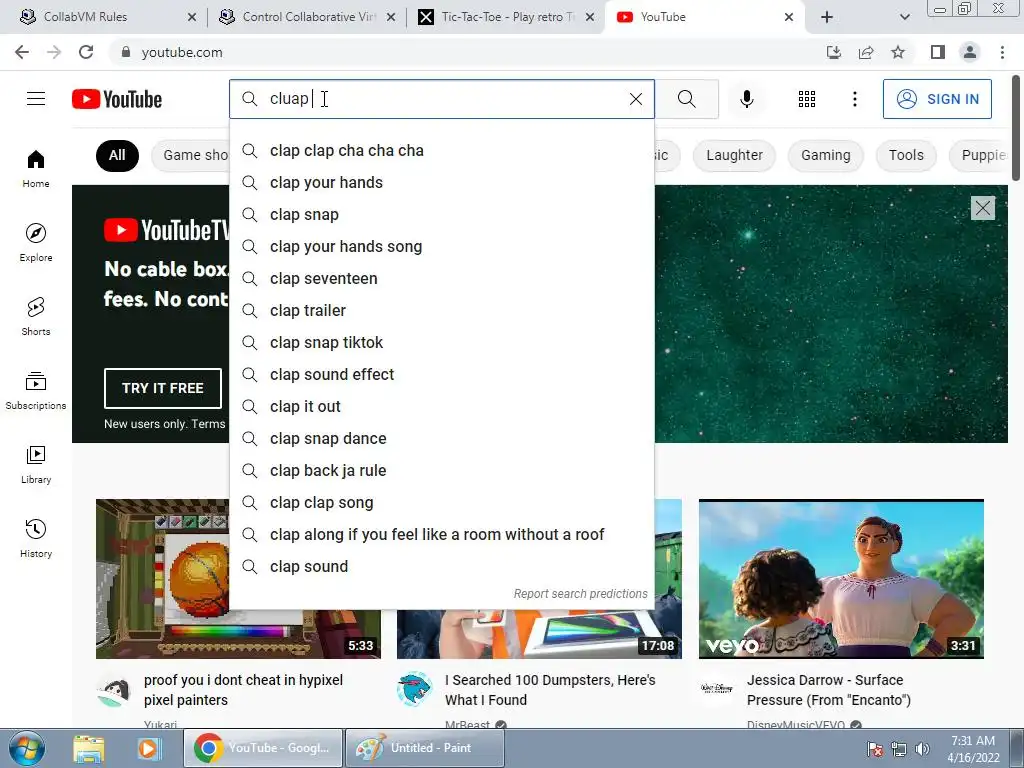This screenshot has width=1024, height=768.
Task: Expand the tab search chevron
Action: click(904, 17)
